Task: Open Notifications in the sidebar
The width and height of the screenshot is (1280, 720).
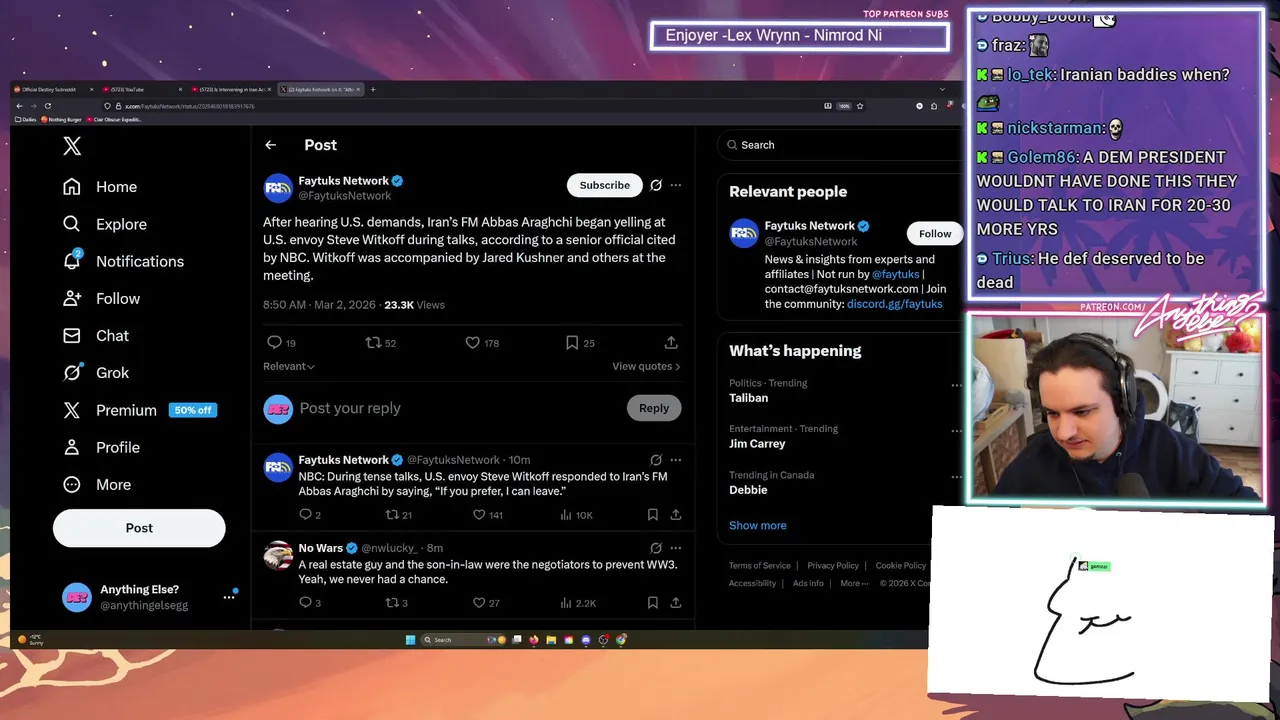Action: coord(123,261)
